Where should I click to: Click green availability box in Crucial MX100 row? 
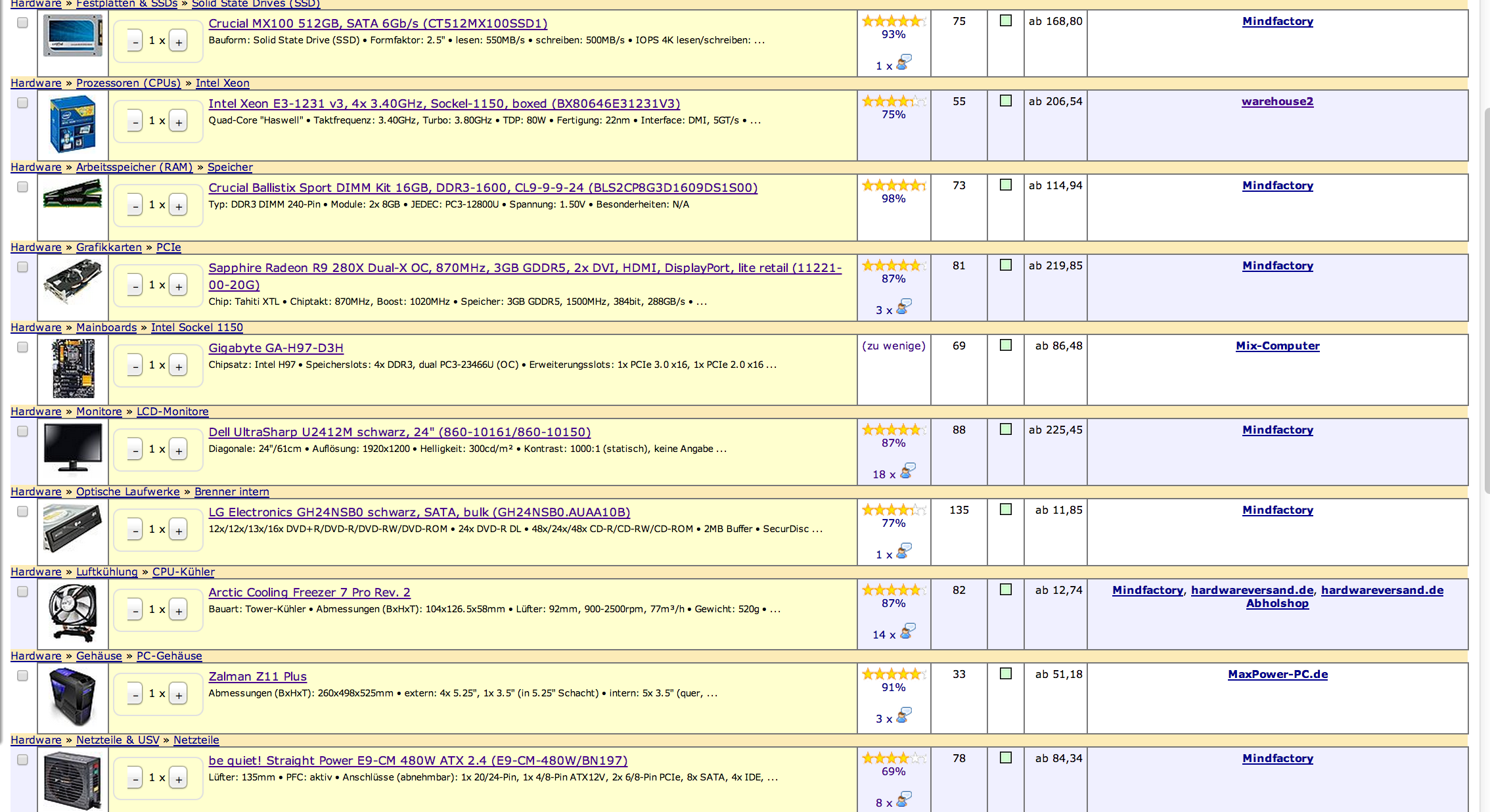point(1006,21)
